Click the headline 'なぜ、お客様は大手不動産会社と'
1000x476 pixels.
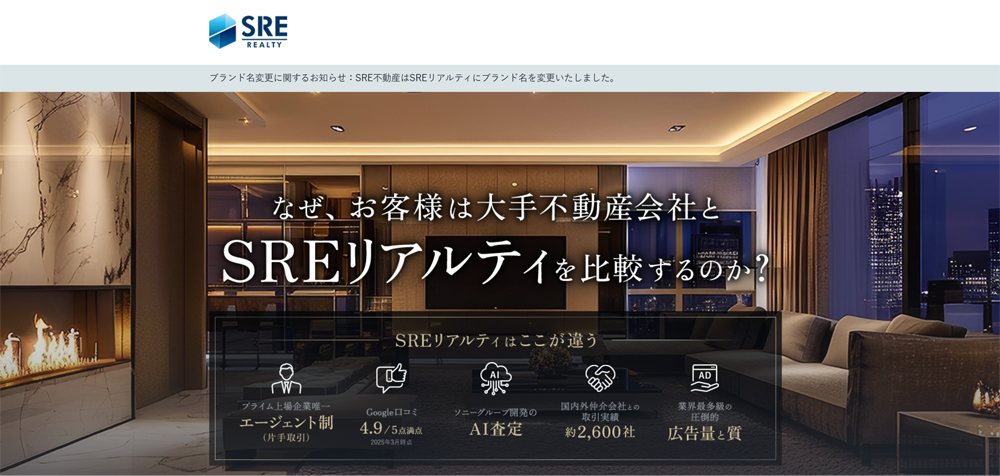[496, 209]
